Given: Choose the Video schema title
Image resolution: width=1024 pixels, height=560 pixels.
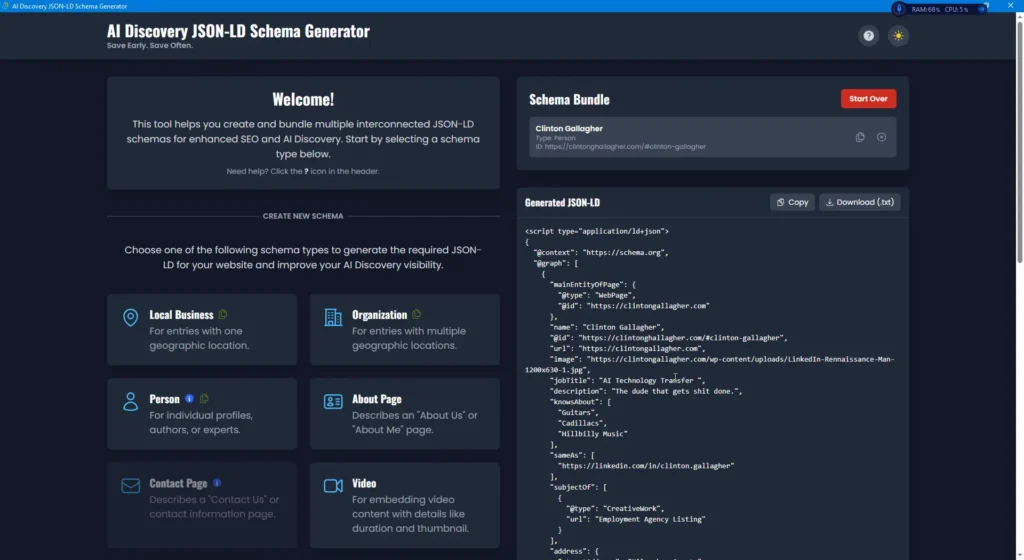Looking at the screenshot, I should (x=364, y=483).
